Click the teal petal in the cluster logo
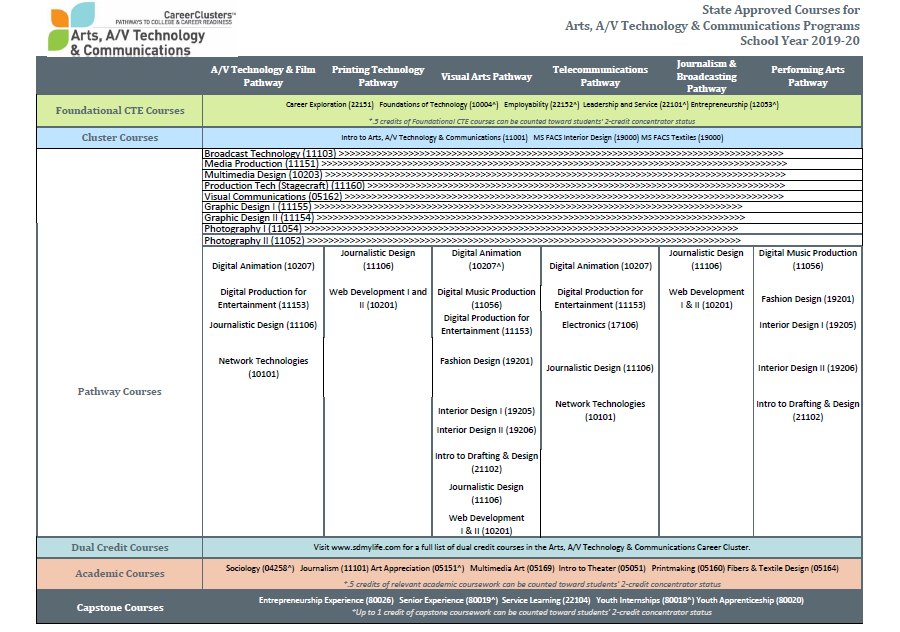The height and width of the screenshot is (632, 900). 83,14
